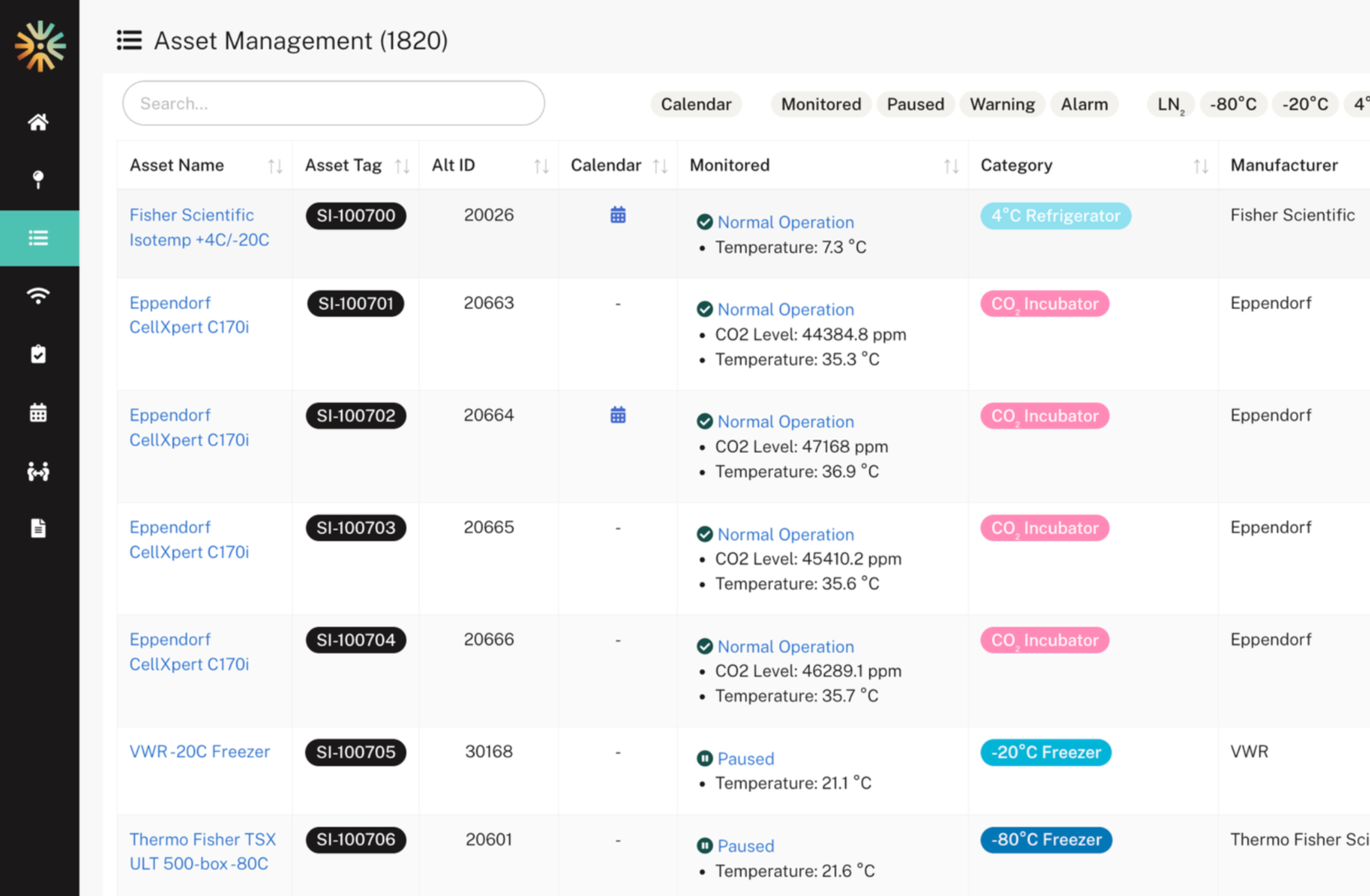Open the document reports sidebar icon
This screenshot has width=1370, height=896.
(38, 528)
